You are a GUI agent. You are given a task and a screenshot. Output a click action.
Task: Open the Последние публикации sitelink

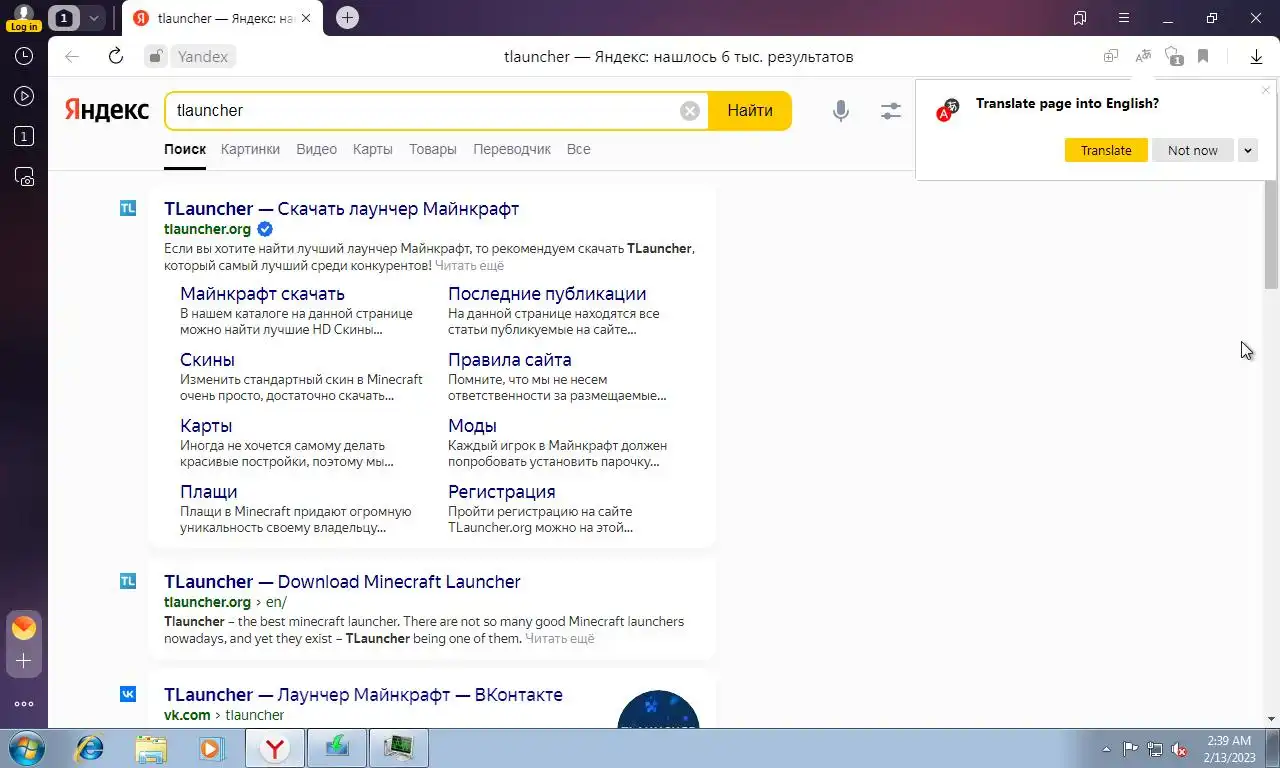click(547, 294)
